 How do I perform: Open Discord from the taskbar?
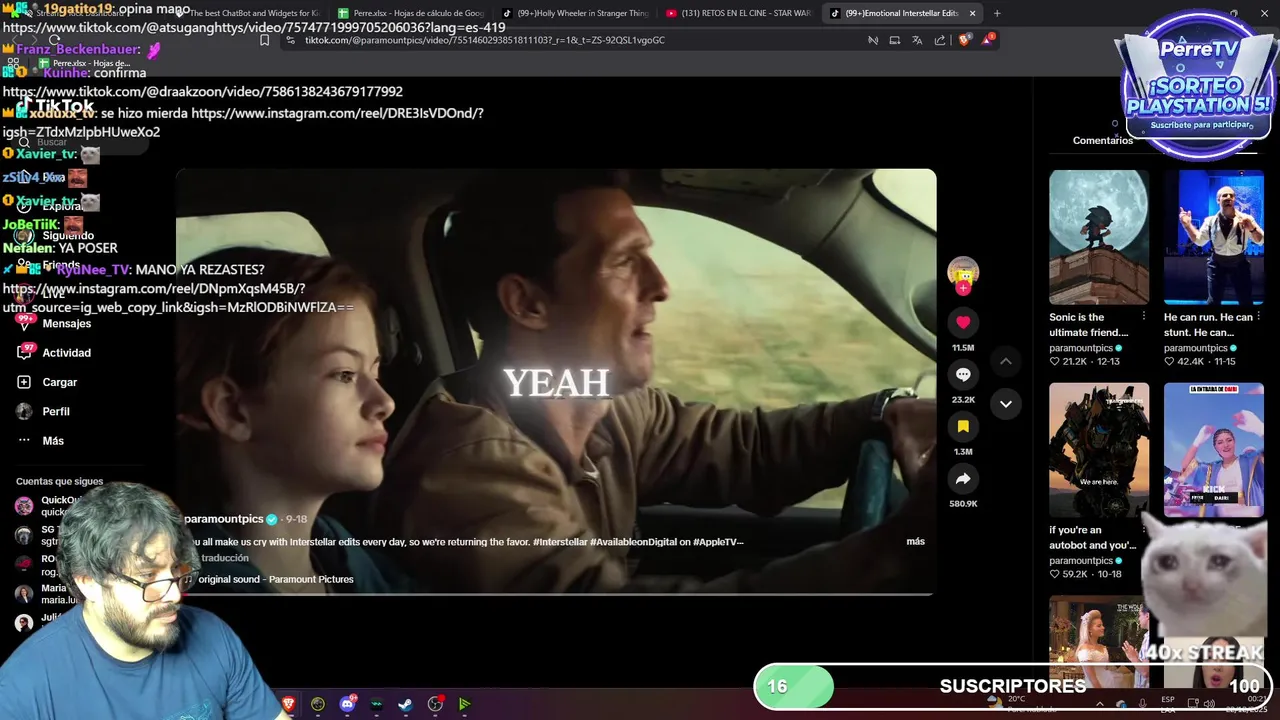pyautogui.click(x=348, y=704)
